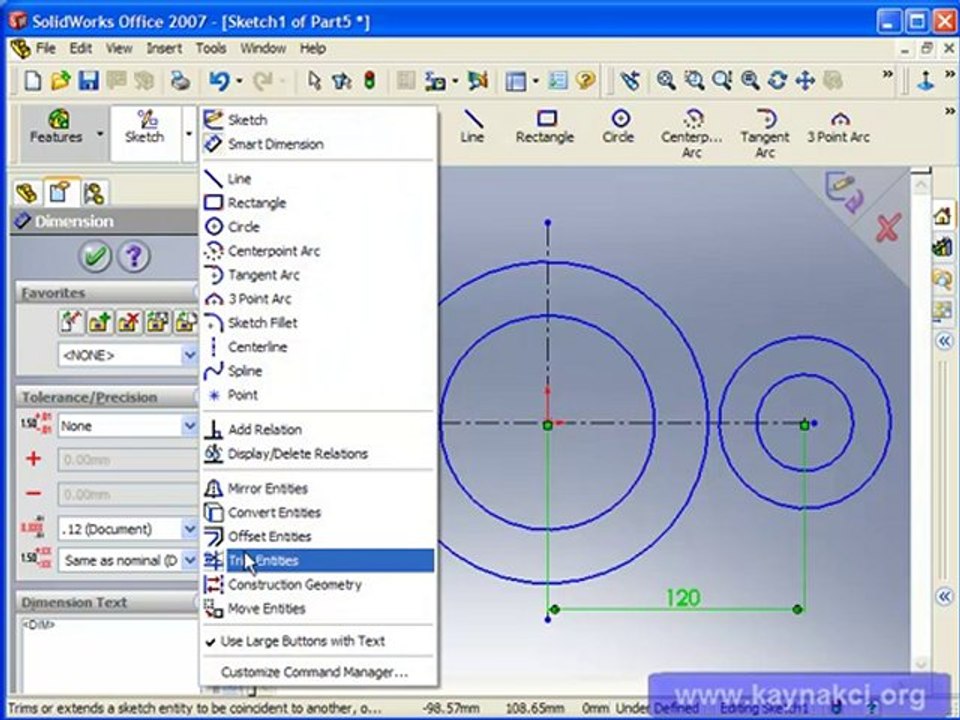960x720 pixels.
Task: Click the Undo arrow icon
Action: tap(219, 80)
